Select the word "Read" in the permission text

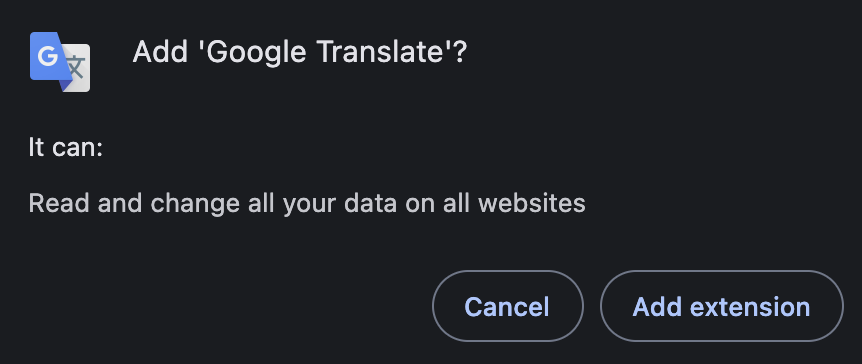[x=59, y=203]
